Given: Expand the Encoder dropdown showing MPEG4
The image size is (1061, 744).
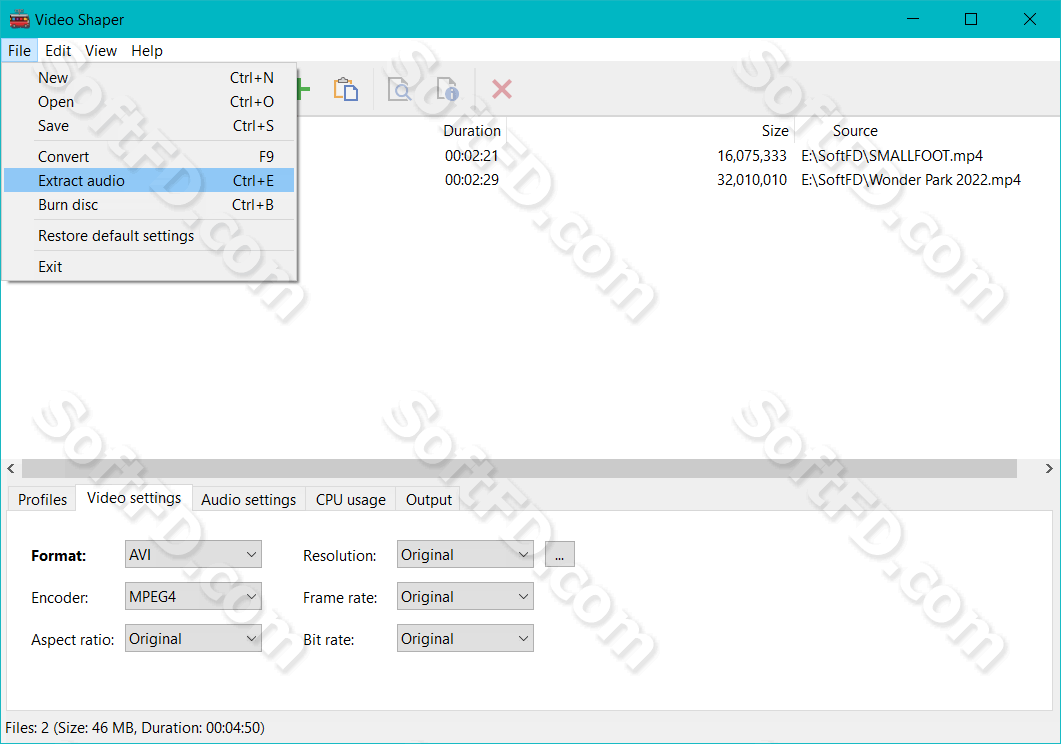Looking at the screenshot, I should pos(194,597).
